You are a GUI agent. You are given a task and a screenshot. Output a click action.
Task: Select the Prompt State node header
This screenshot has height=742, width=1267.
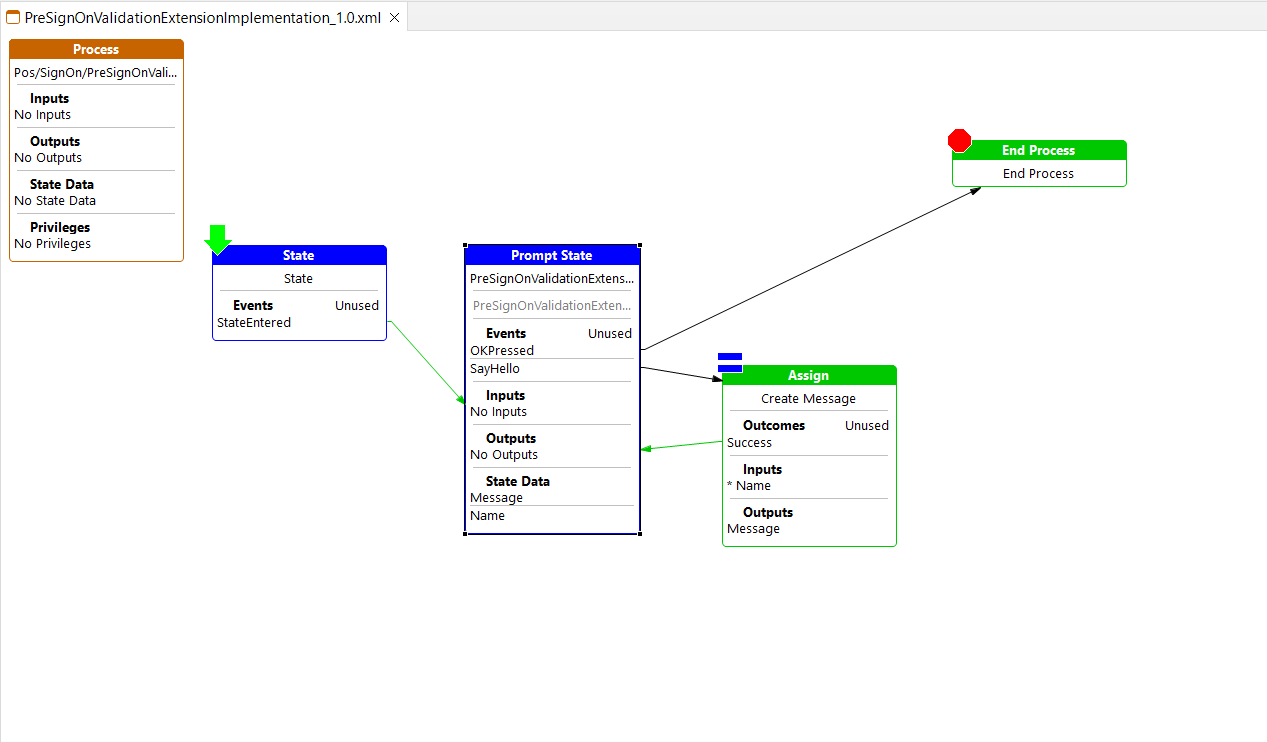click(x=552, y=255)
